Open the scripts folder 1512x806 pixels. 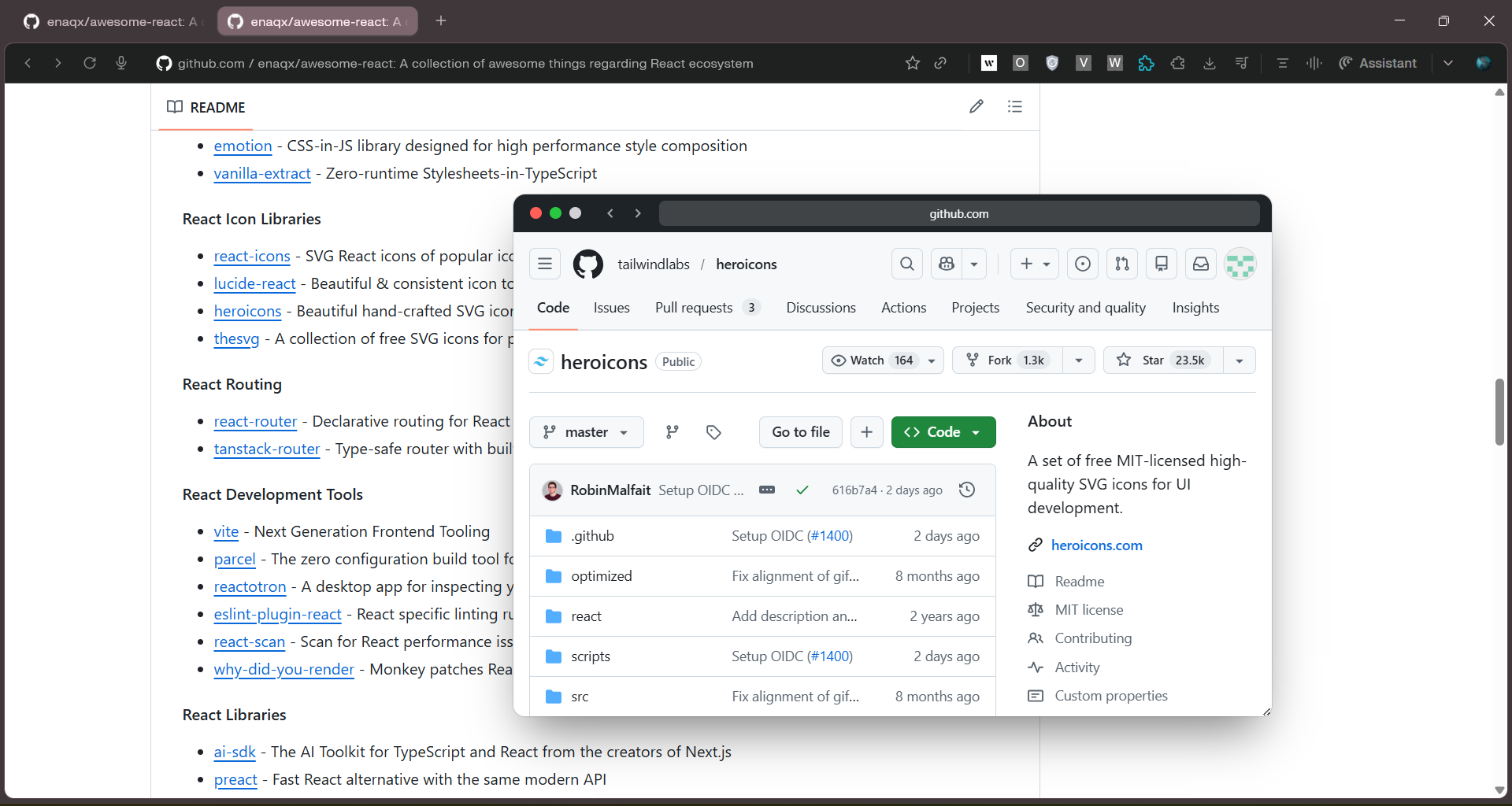pyautogui.click(x=591, y=656)
